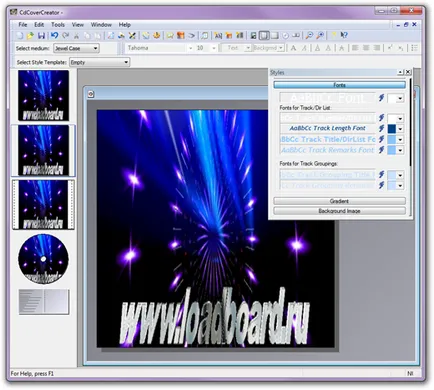Open the Tools menu
Screen dimensions: 434x390
tap(58, 25)
